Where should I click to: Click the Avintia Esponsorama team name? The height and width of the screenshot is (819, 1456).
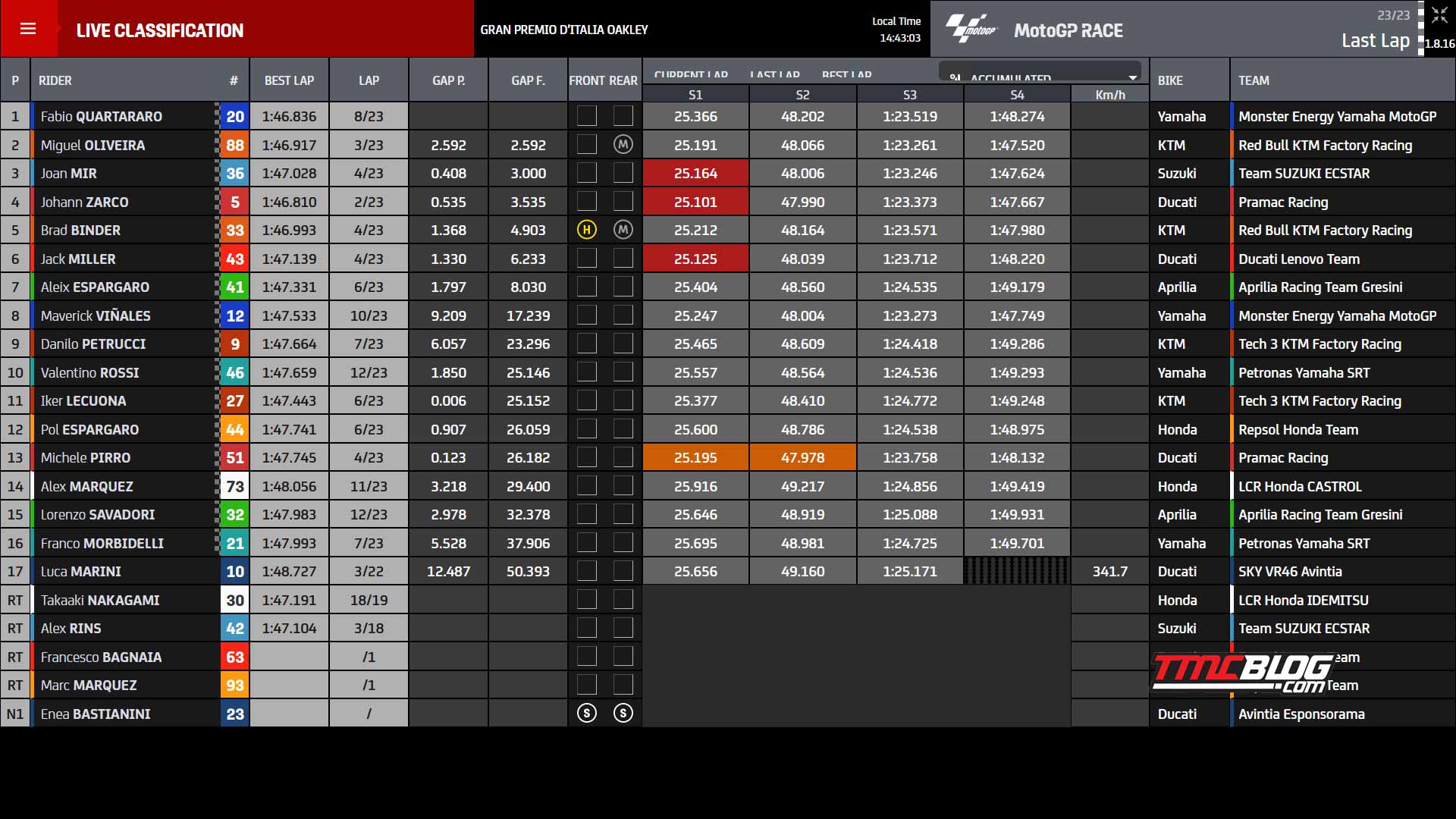tap(1301, 714)
